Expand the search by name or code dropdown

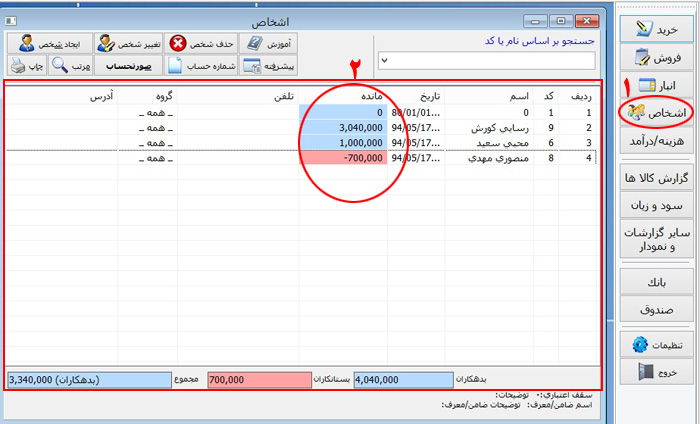click(386, 62)
